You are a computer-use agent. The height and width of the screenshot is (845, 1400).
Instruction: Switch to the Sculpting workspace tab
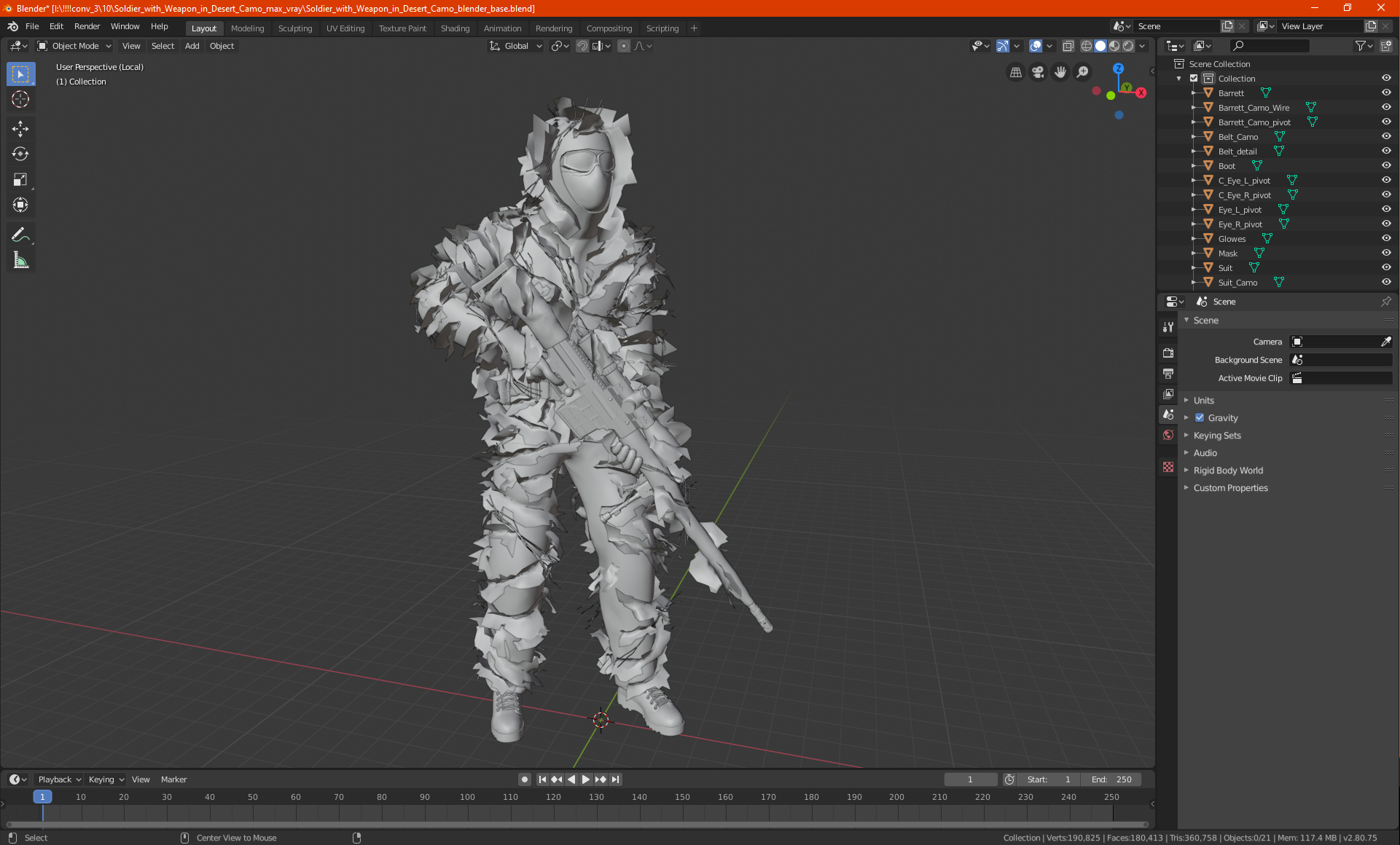tap(294, 28)
